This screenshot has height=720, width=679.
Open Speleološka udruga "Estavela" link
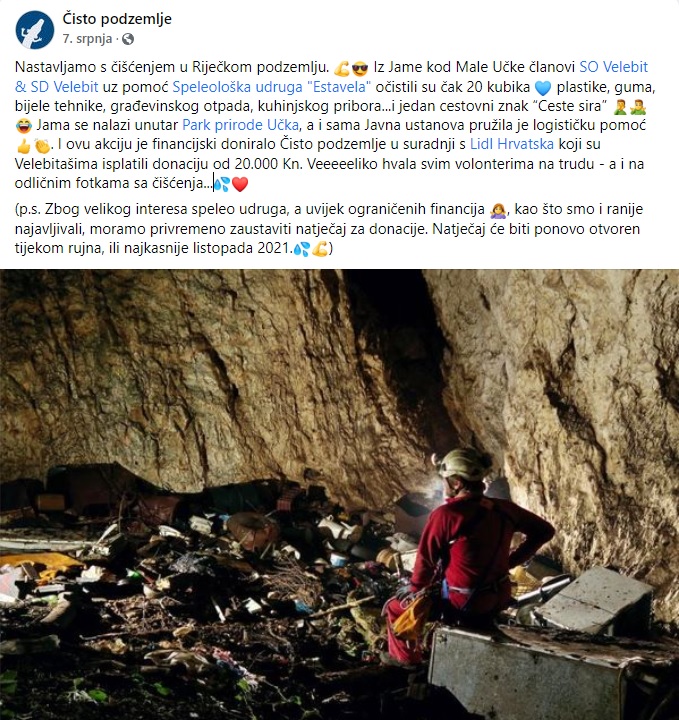pyautogui.click(x=271, y=87)
